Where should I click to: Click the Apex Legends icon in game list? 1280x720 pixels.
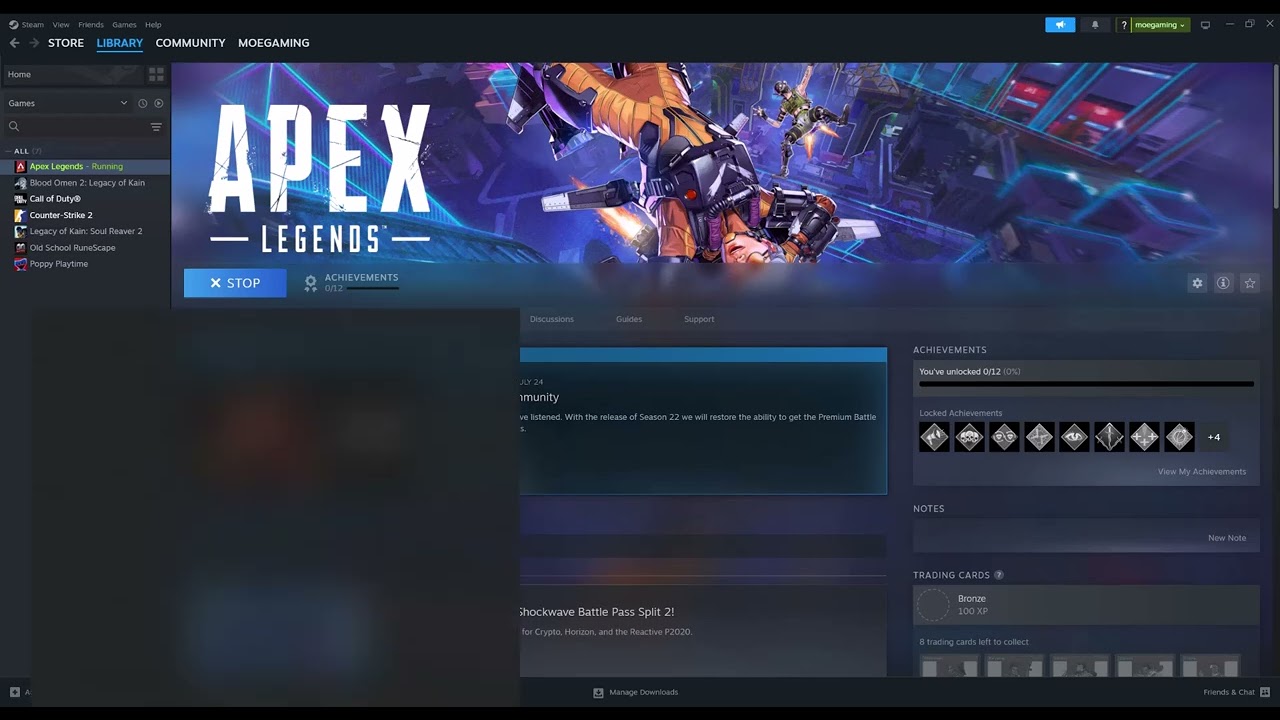click(x=20, y=166)
